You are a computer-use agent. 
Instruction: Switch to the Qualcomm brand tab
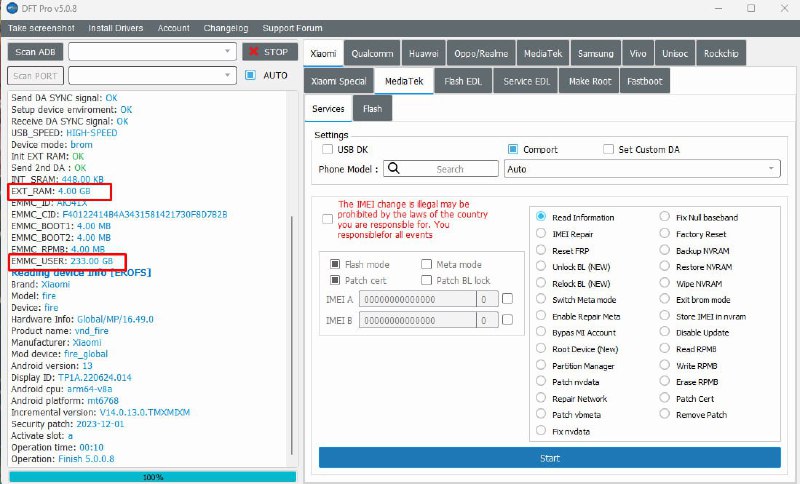pos(372,53)
